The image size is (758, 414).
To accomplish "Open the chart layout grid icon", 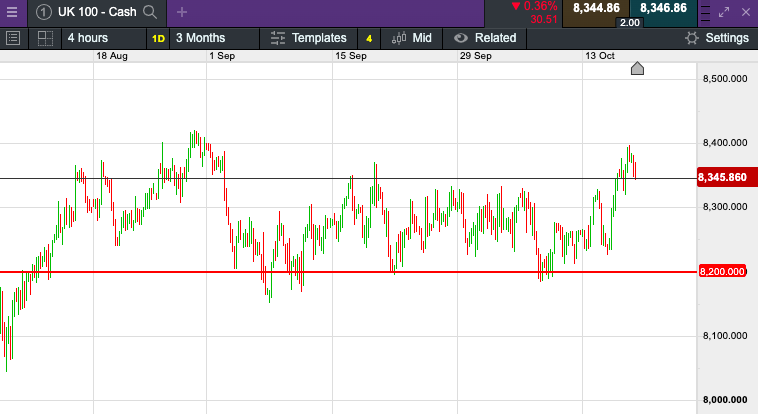I will 45,39.
